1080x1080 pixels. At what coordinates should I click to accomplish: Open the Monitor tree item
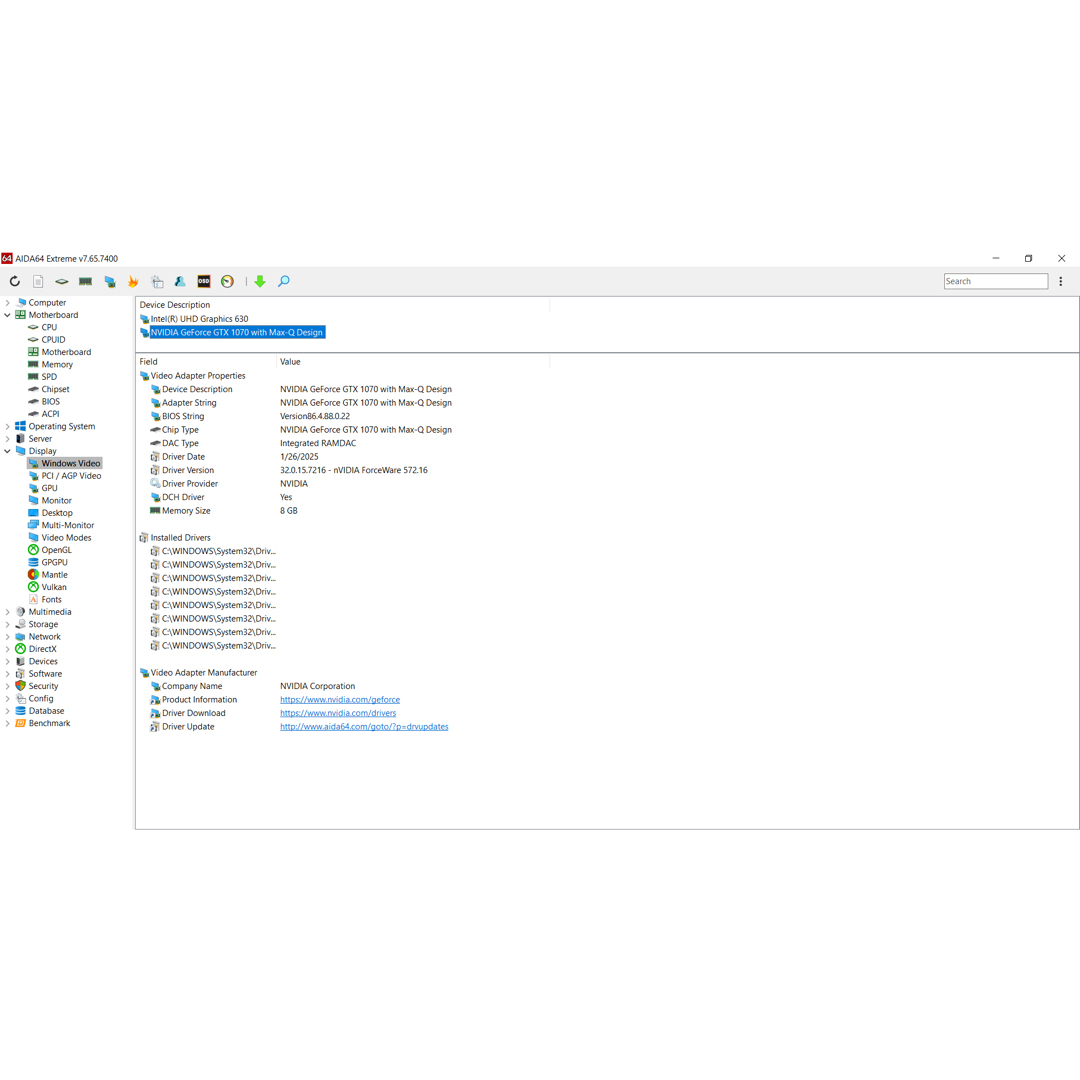click(x=56, y=501)
